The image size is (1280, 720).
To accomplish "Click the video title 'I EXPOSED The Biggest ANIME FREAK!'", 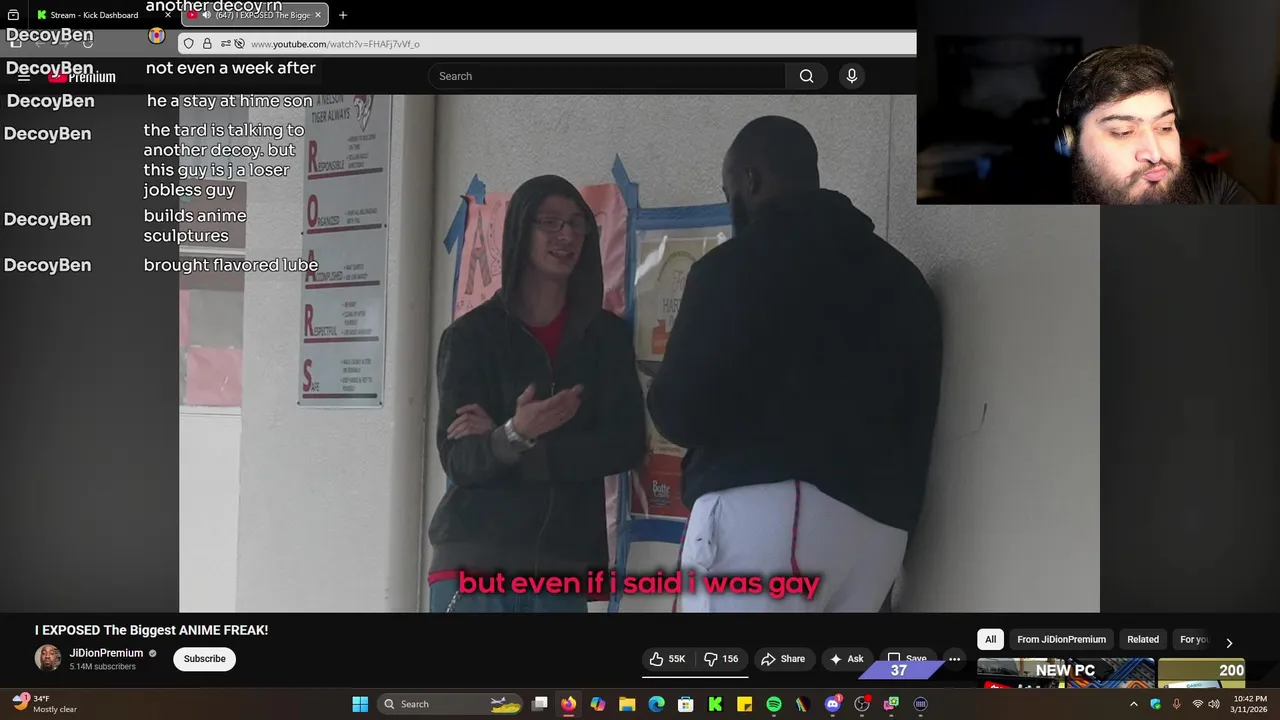I will point(151,630).
